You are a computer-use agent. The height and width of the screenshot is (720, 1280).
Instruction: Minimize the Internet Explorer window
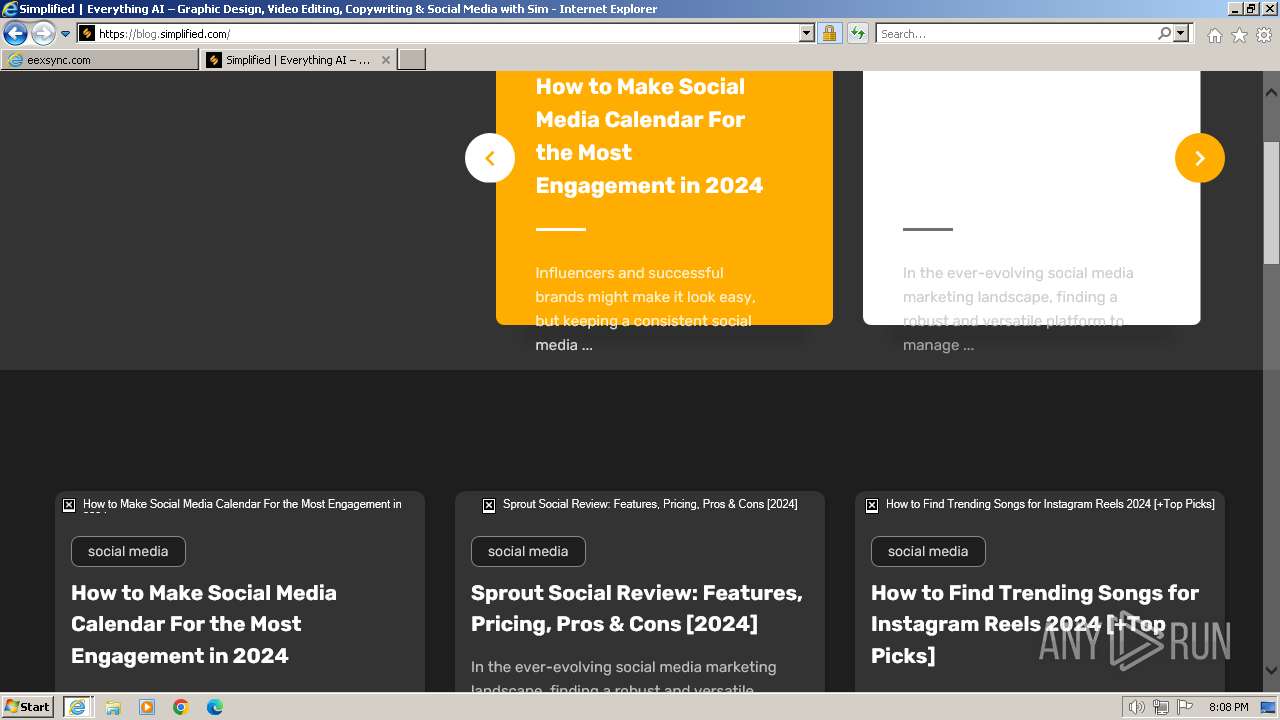pos(1234,9)
